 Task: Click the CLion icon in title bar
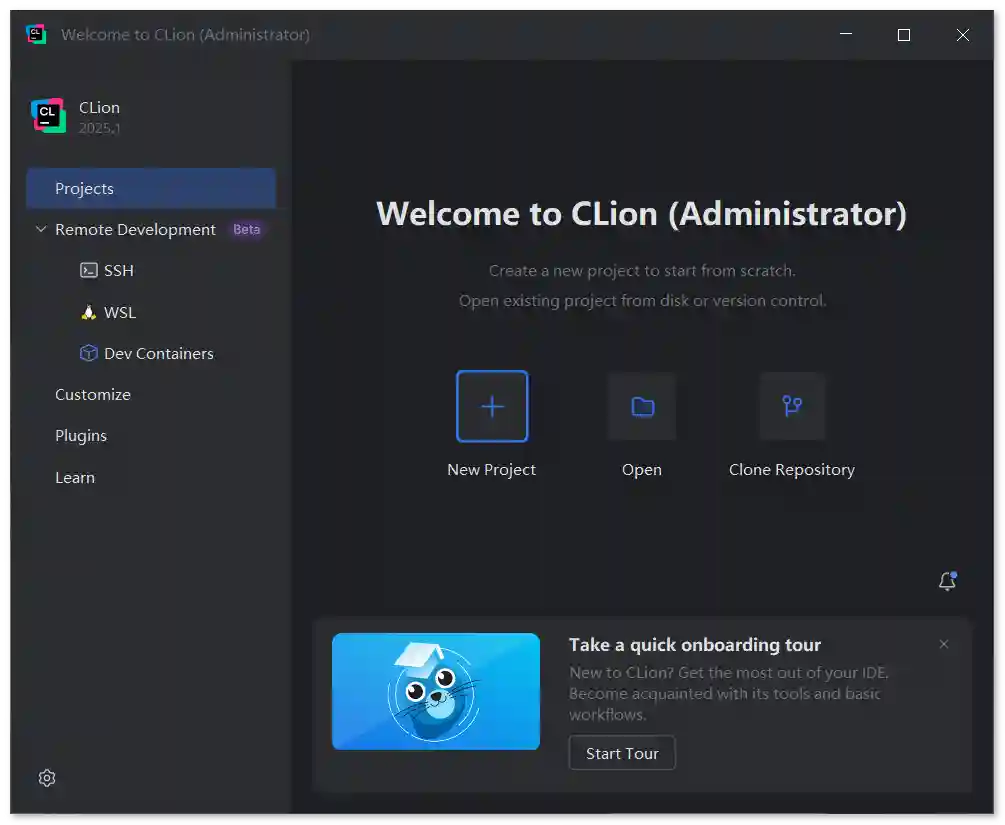click(36, 35)
